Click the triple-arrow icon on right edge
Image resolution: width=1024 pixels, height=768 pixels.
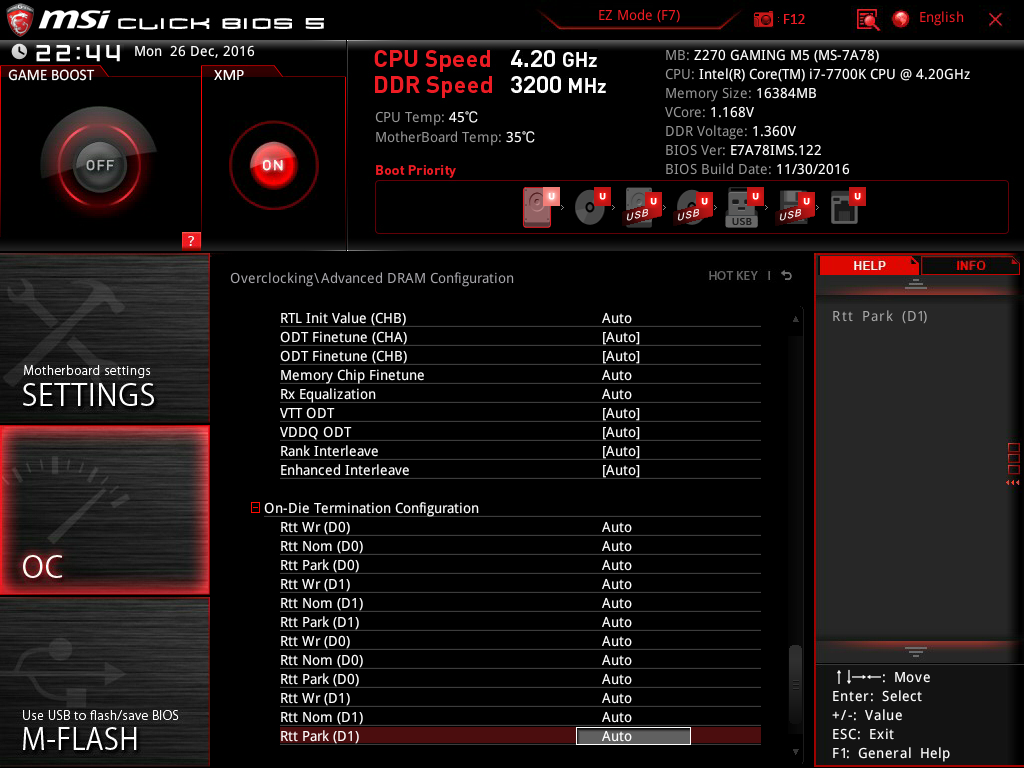(1012, 483)
